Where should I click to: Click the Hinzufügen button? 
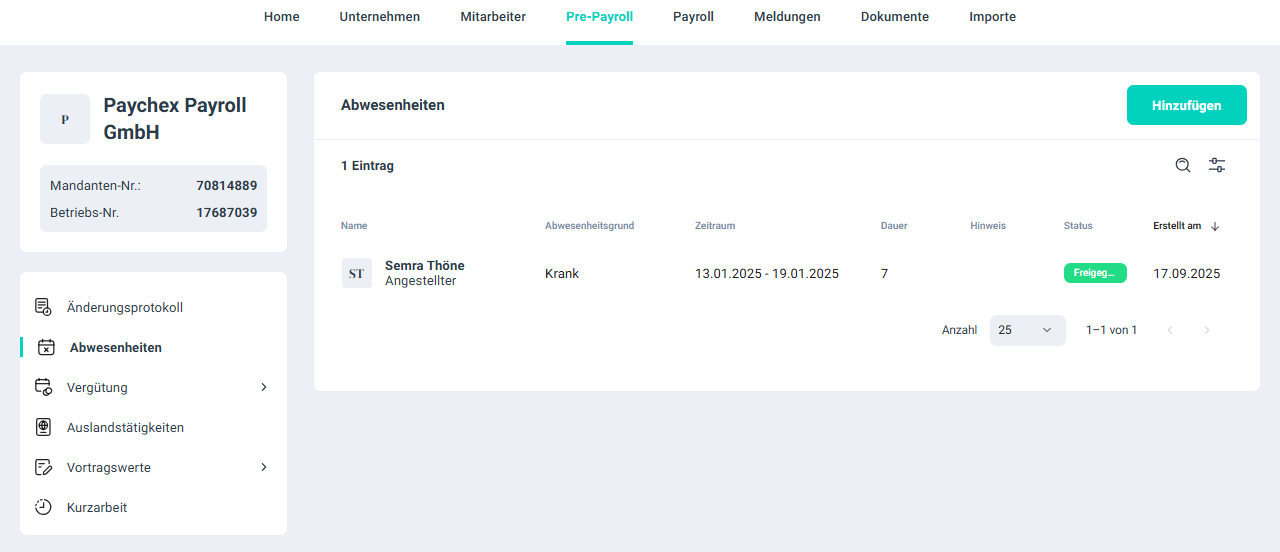point(1186,105)
